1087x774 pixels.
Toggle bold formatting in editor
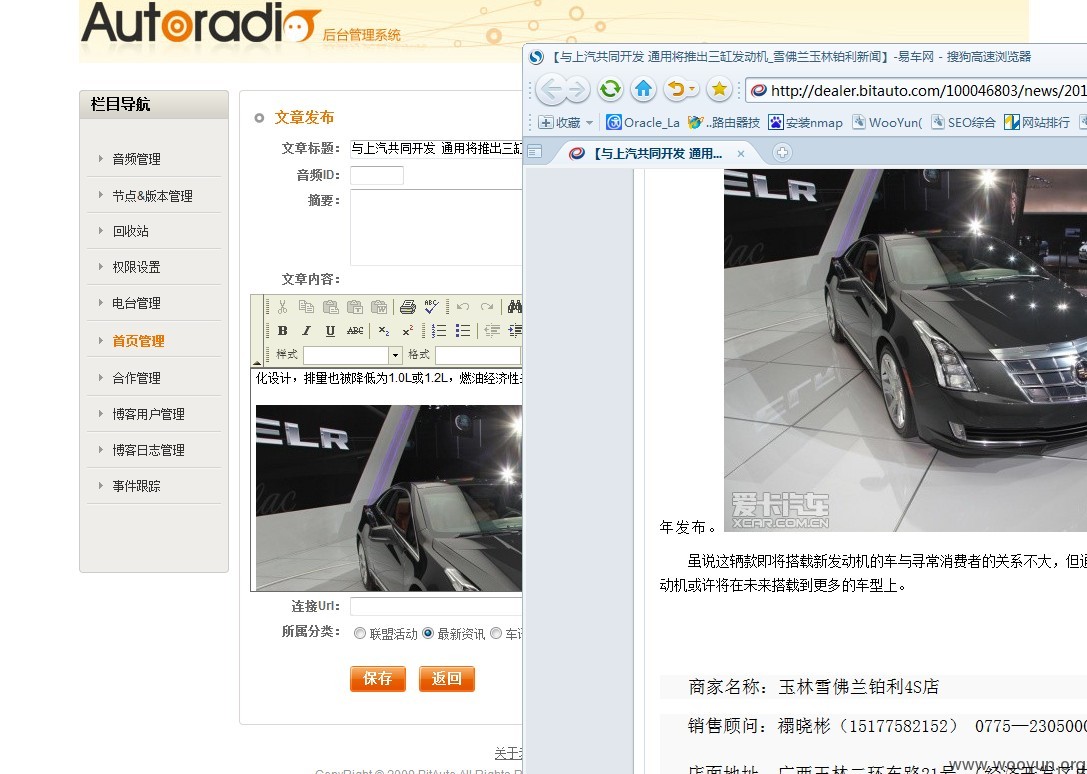[x=282, y=331]
